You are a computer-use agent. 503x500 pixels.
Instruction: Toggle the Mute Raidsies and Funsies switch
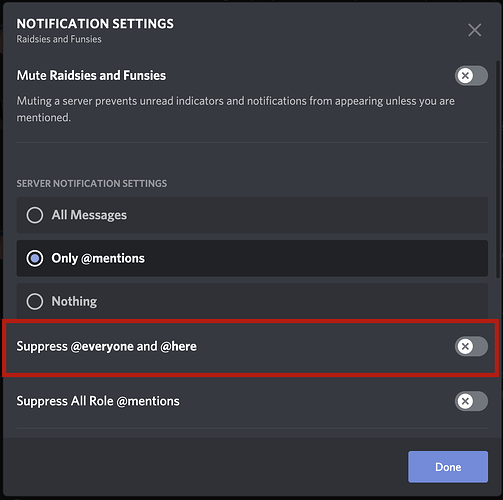pyautogui.click(x=471, y=75)
